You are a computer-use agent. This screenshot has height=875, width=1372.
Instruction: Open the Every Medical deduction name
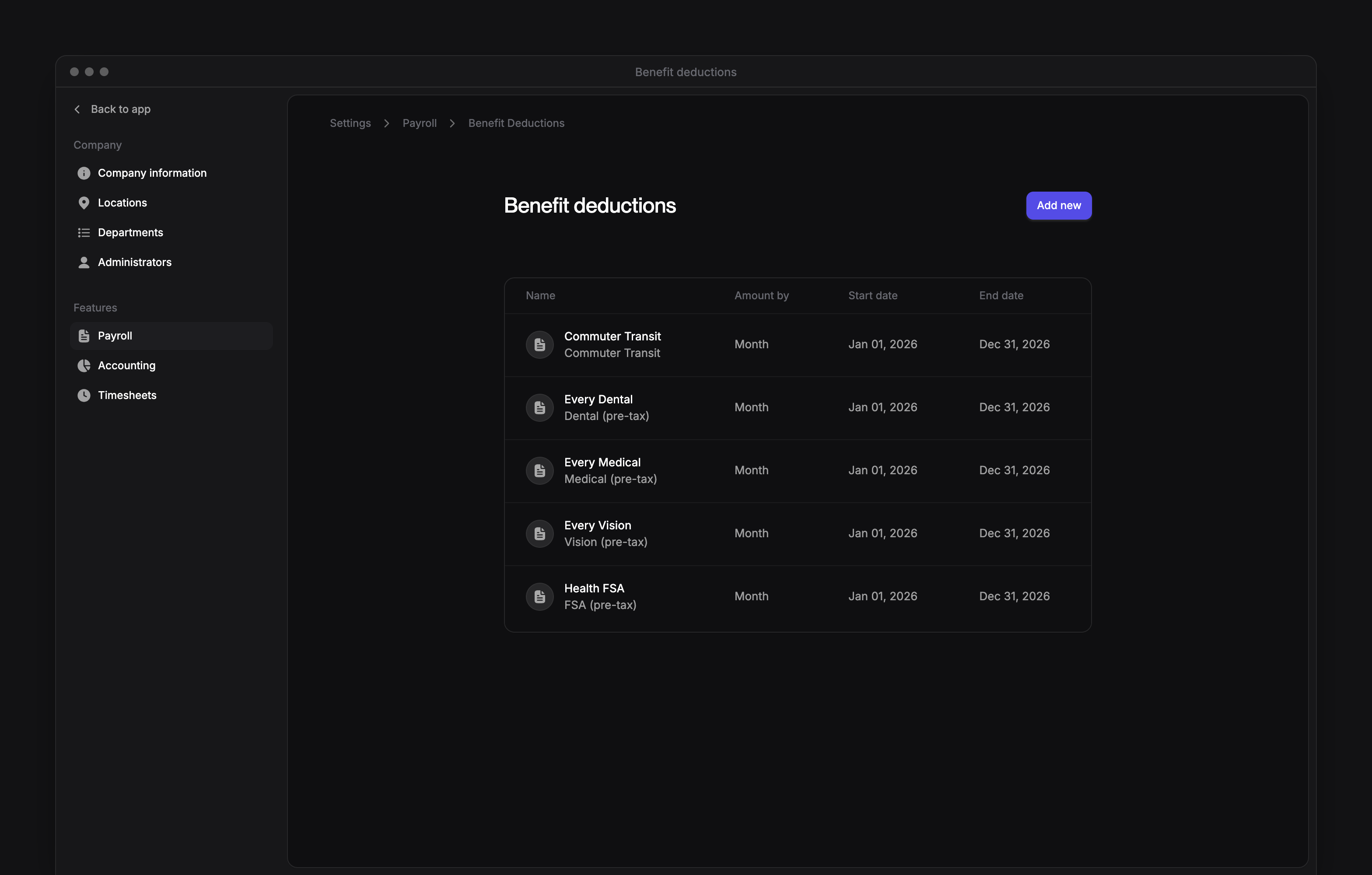pyautogui.click(x=602, y=462)
